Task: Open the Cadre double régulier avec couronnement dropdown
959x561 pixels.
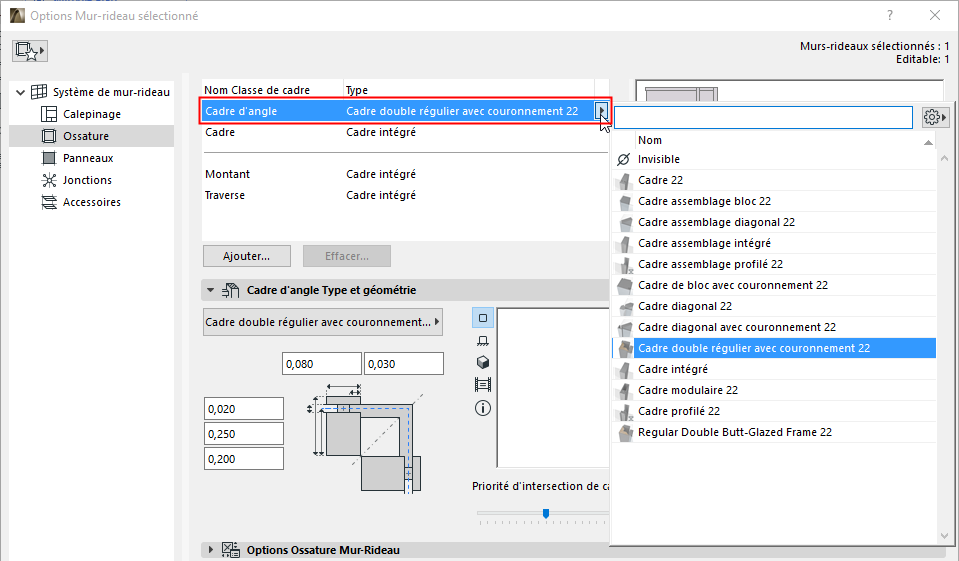Action: (x=323, y=322)
